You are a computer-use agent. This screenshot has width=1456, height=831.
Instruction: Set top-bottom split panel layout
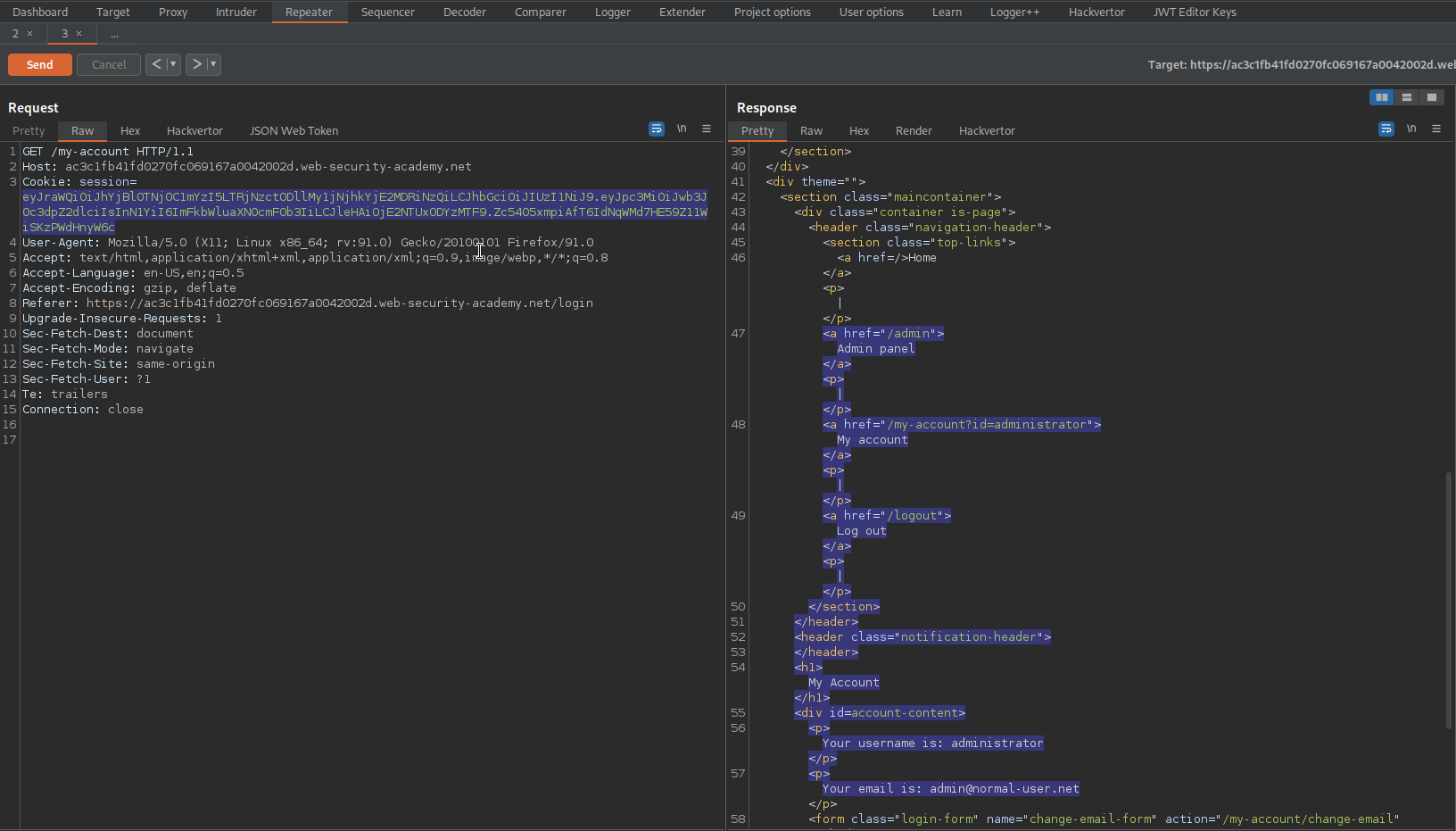click(x=1407, y=97)
